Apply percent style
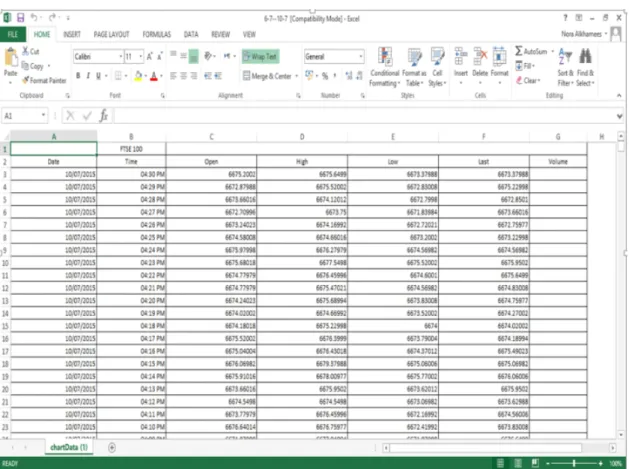The image size is (629, 469). [325, 75]
